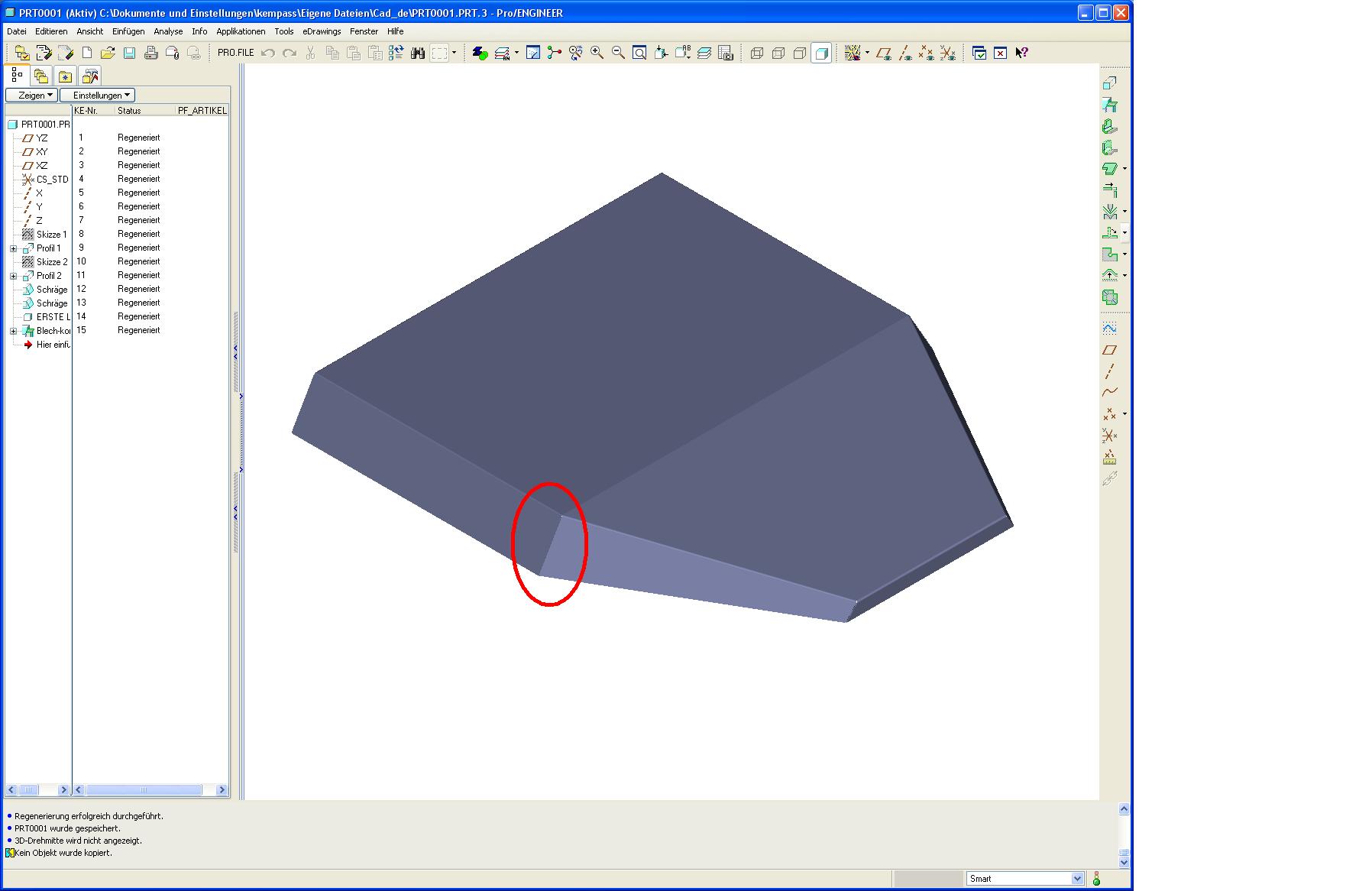Toggle coordinate systems visibility
Screen dimensions: 1372x891
tap(947, 53)
